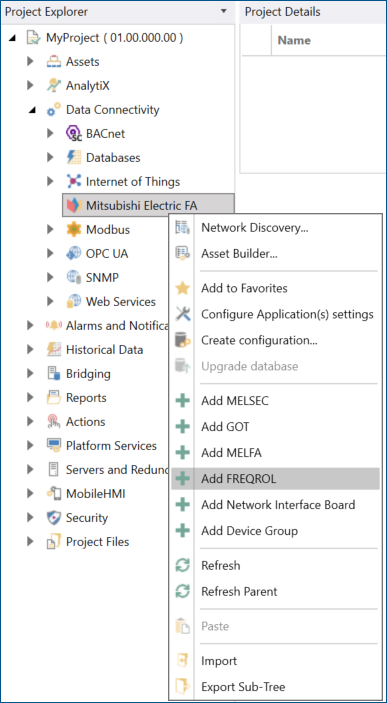Choose Asset Builder... from context menu
The height and width of the screenshot is (703, 387).
[x=275, y=254]
